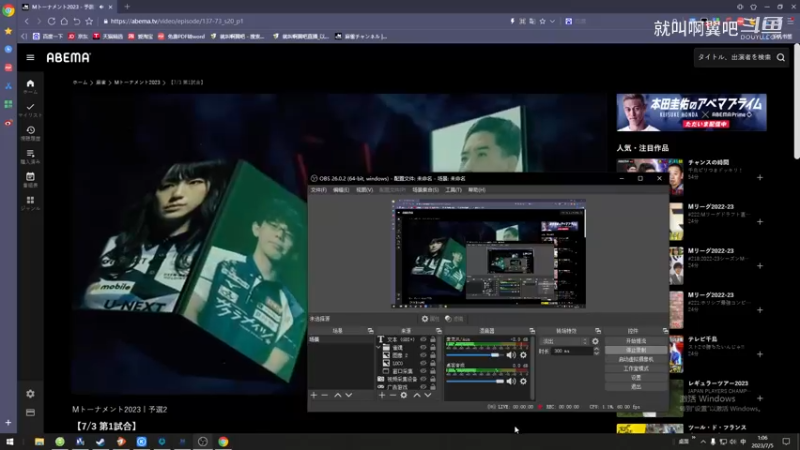Toggle the lock on the 文本 (GDI+) source
The image size is (800, 450).
pyautogui.click(x=433, y=339)
